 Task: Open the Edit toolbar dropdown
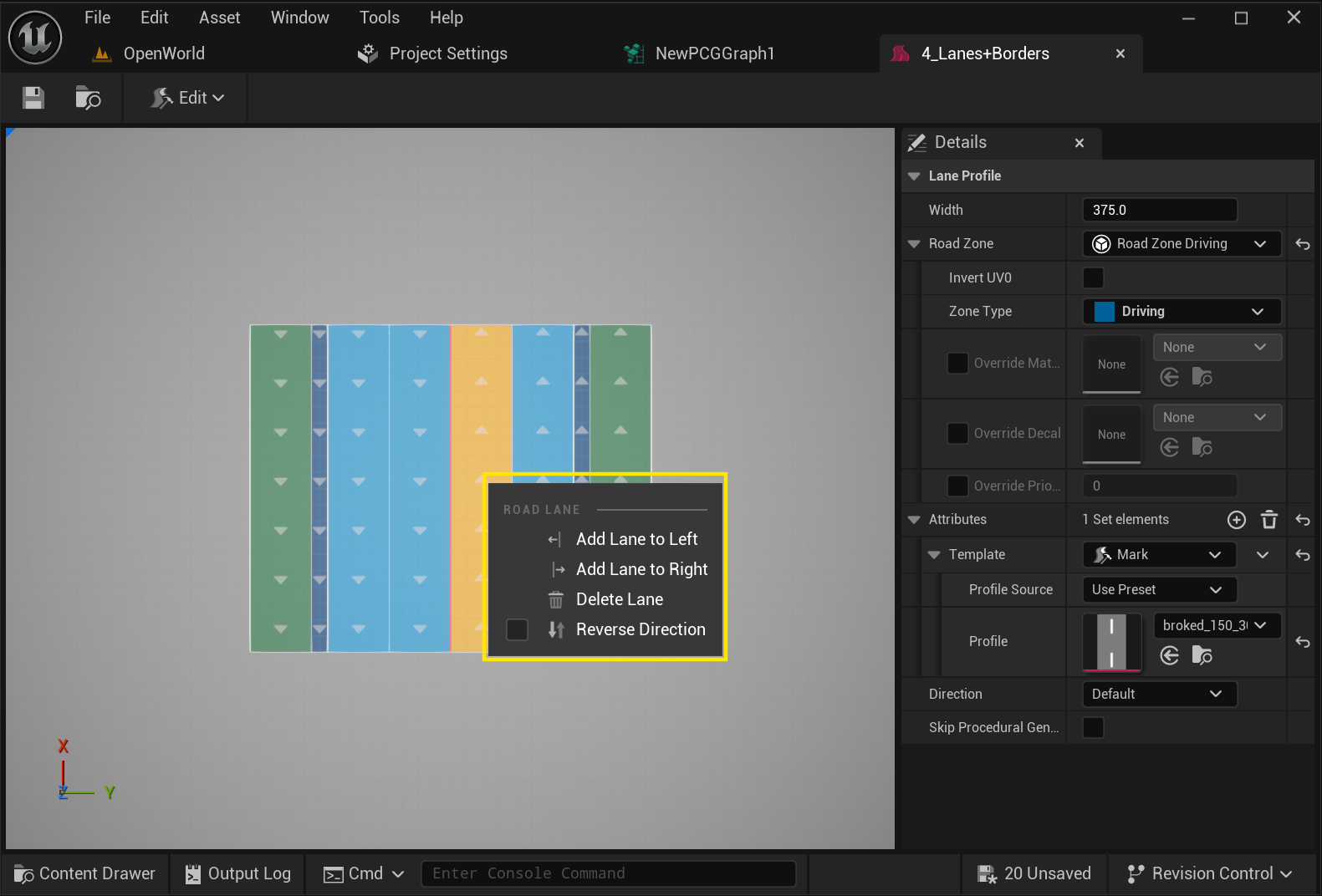pyautogui.click(x=188, y=98)
